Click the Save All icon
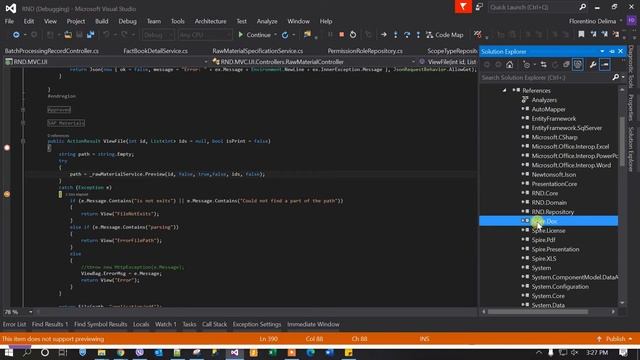 point(90,35)
